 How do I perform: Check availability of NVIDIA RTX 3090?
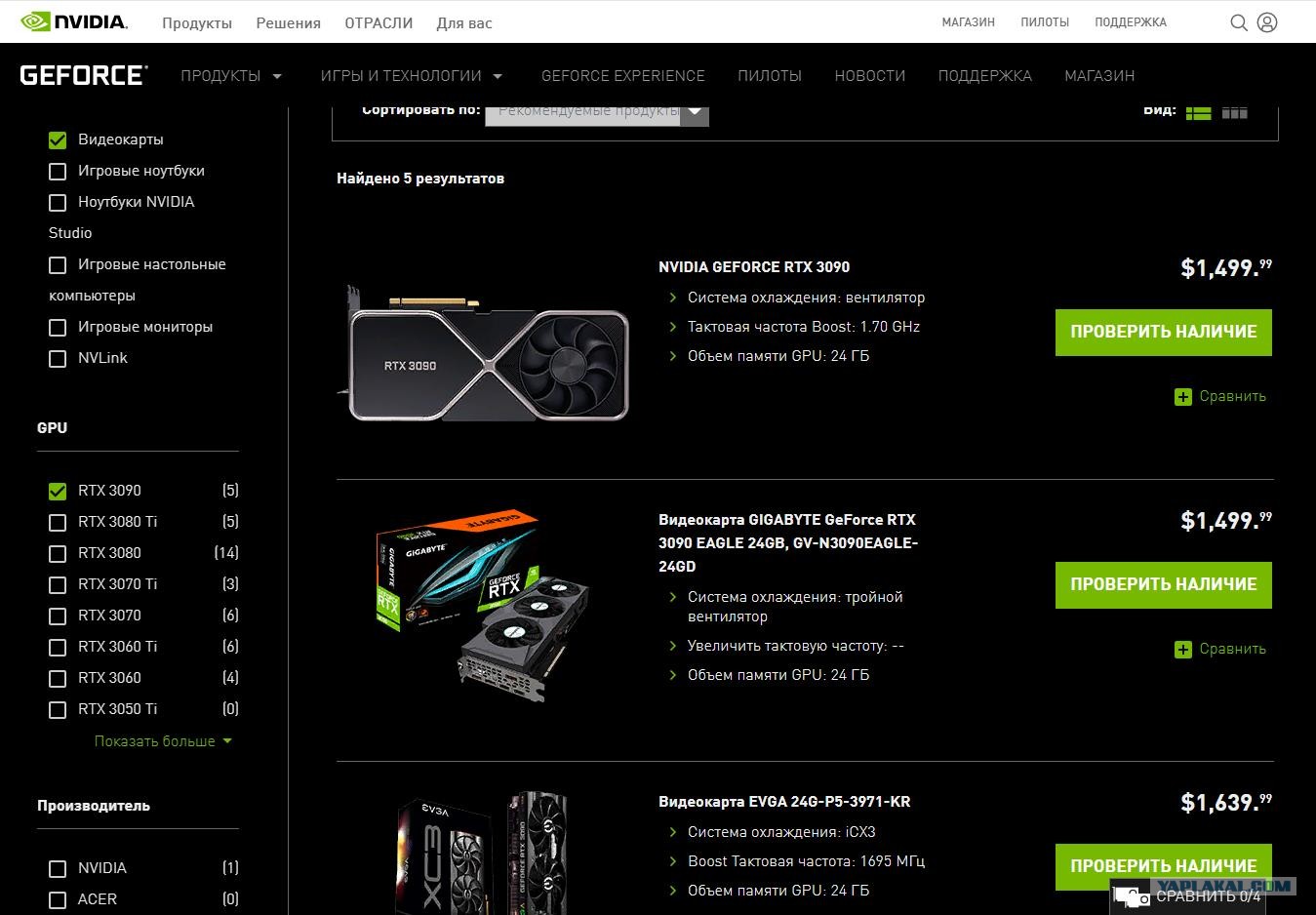coord(1164,333)
